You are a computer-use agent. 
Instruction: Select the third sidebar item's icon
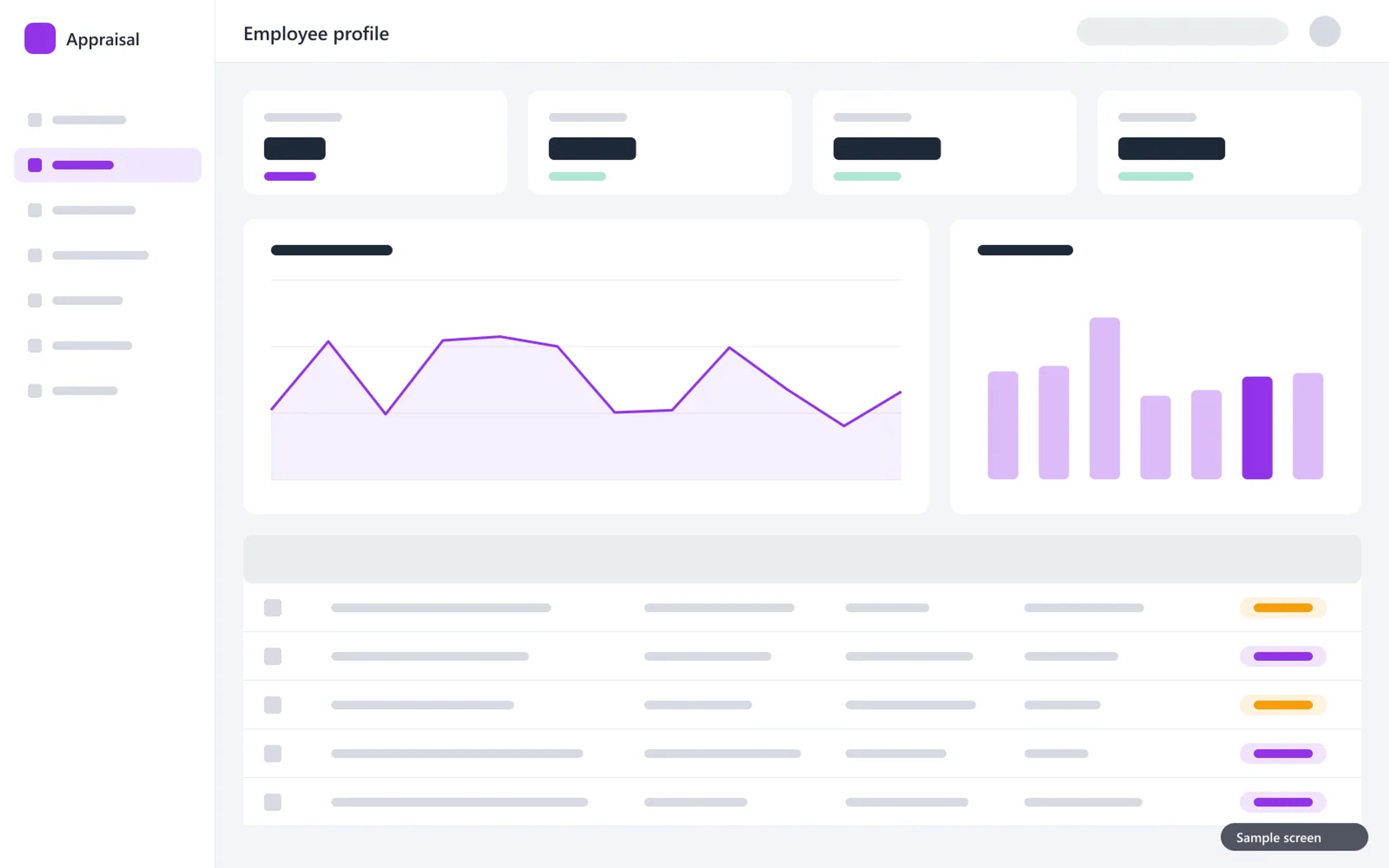click(35, 210)
